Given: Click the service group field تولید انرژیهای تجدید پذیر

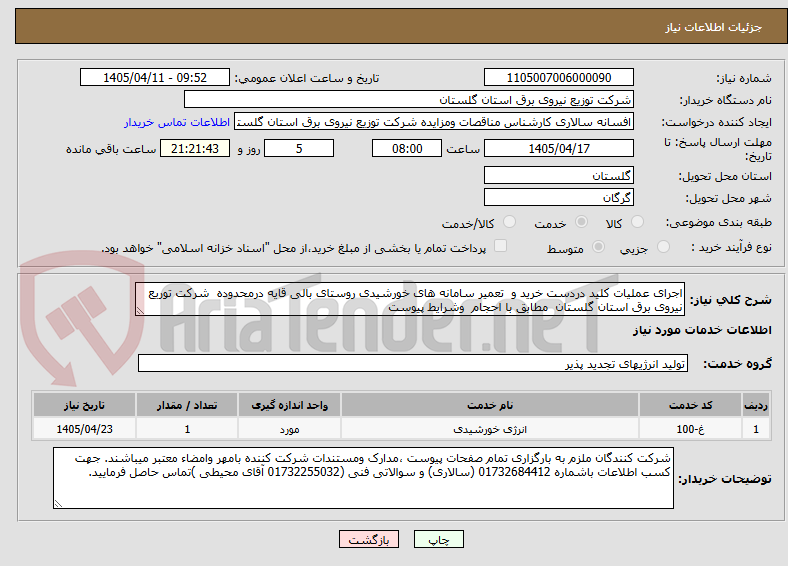Looking at the screenshot, I should (x=413, y=363).
